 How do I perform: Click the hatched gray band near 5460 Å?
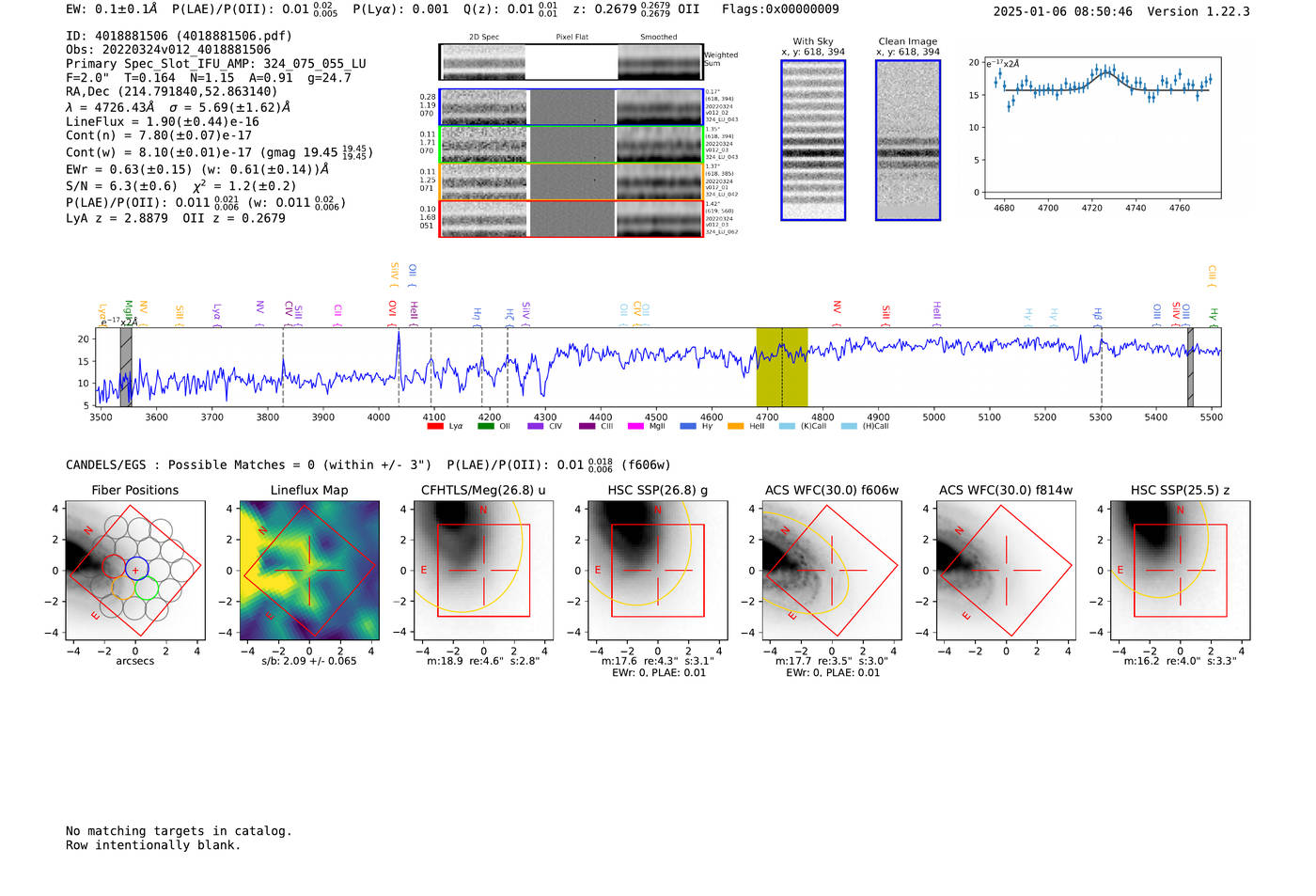click(x=1190, y=367)
